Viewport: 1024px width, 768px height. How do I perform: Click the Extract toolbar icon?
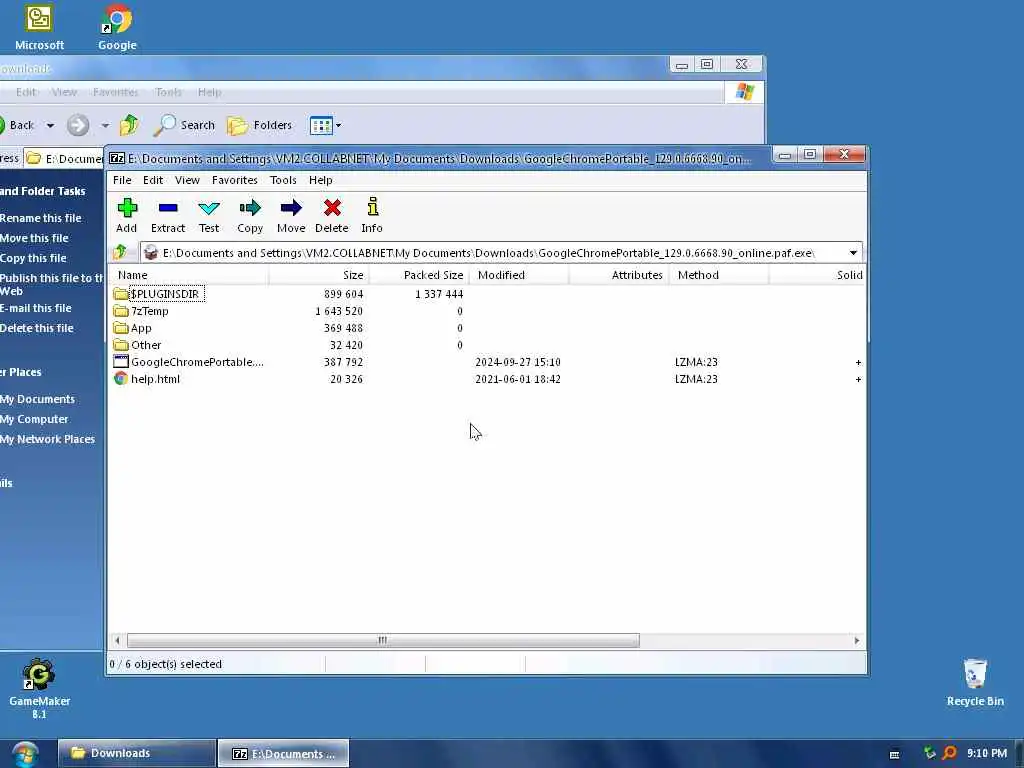168,216
